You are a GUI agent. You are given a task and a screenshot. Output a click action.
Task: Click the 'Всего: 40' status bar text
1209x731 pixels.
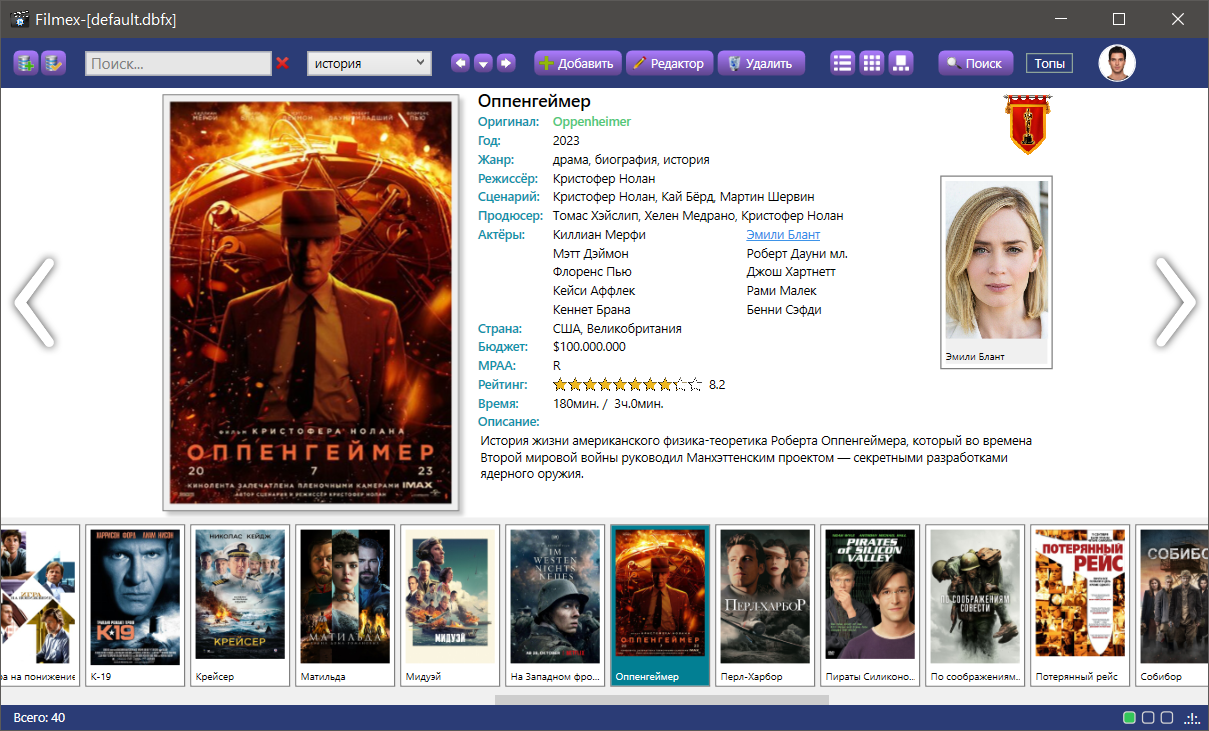pyautogui.click(x=39, y=718)
